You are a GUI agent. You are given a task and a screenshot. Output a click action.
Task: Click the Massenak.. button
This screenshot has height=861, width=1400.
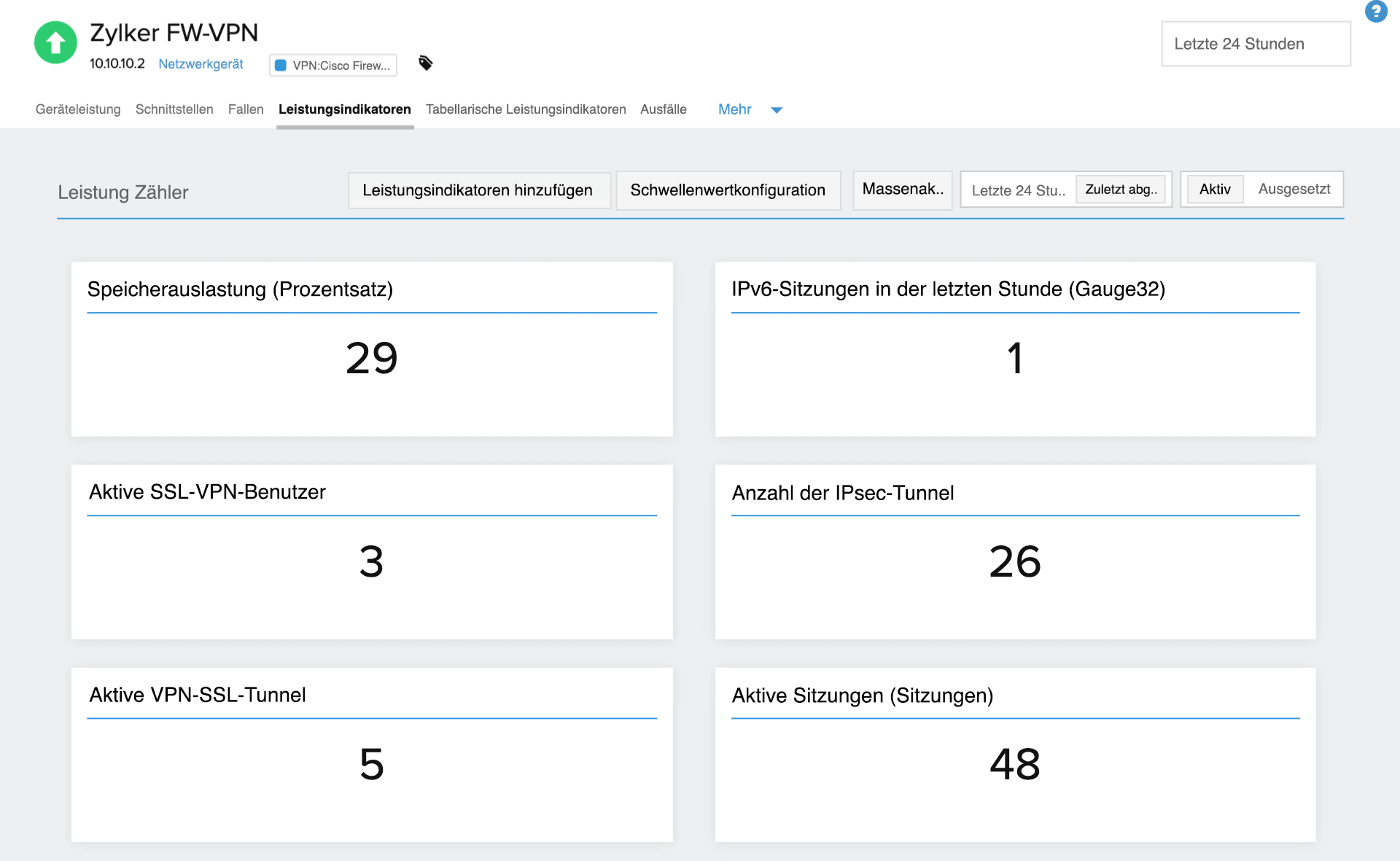(x=902, y=189)
